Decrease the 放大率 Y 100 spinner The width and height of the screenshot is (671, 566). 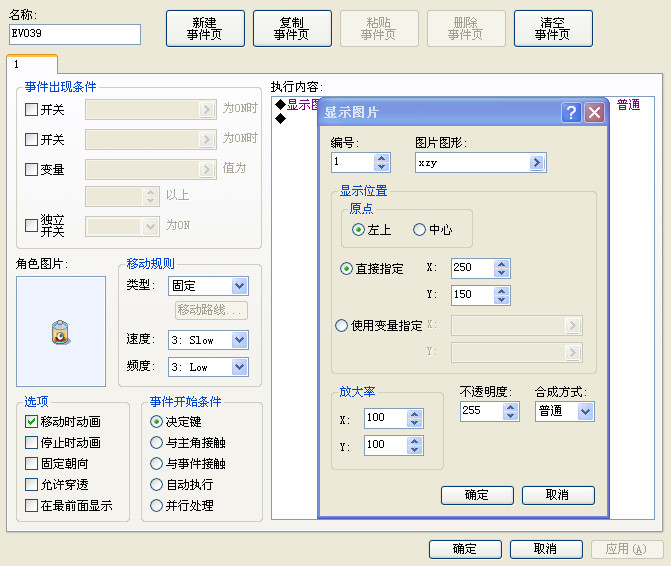[414, 449]
